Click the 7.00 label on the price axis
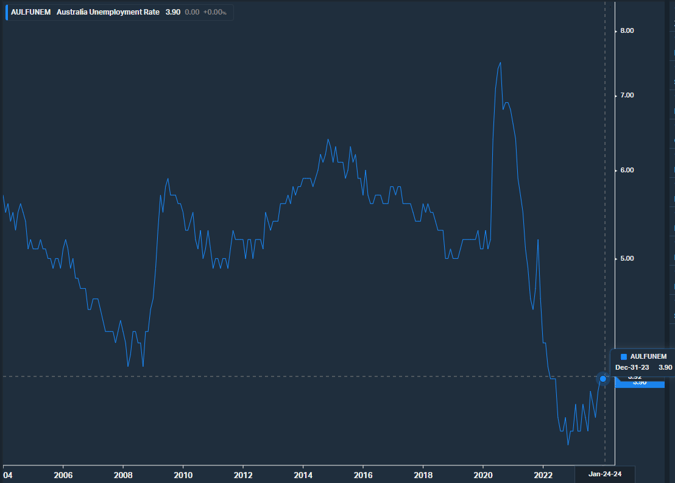Viewport: 675px width, 483px height. [627, 95]
